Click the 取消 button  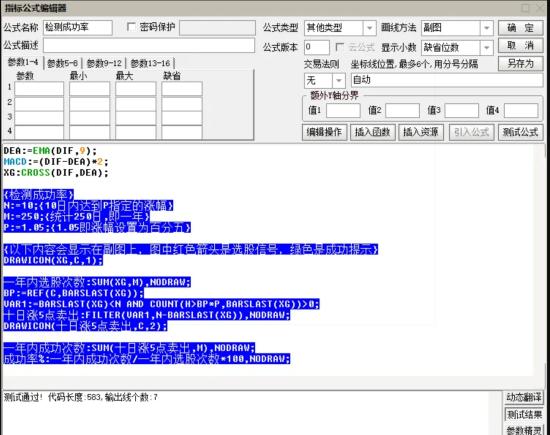tap(520, 46)
